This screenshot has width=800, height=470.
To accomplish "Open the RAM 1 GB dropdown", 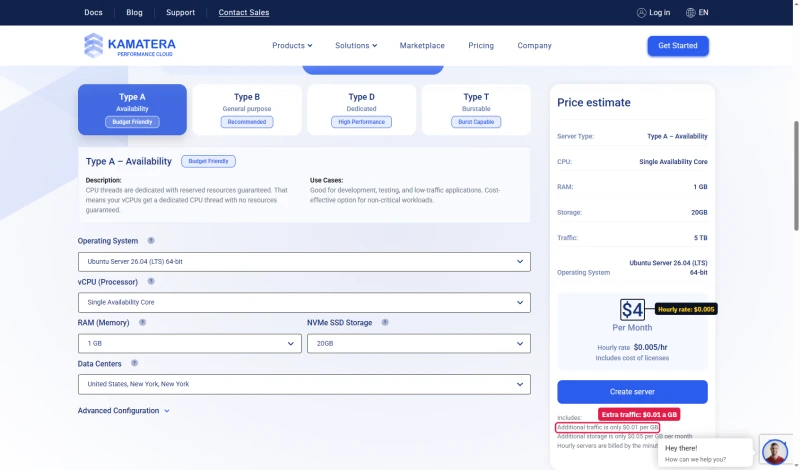I will [189, 343].
